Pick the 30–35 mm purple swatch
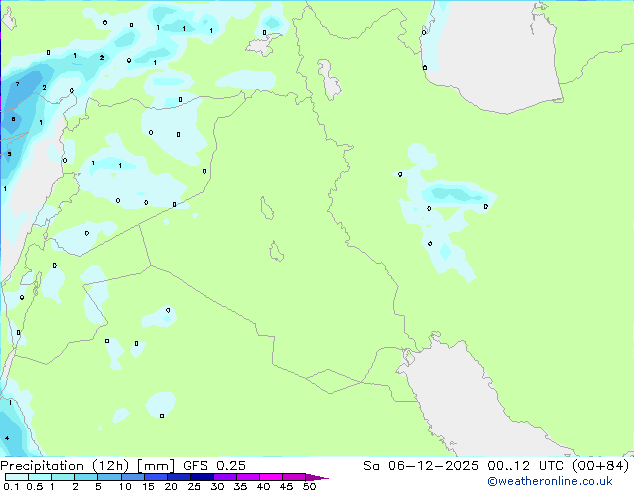634x490 pixels. point(225,477)
